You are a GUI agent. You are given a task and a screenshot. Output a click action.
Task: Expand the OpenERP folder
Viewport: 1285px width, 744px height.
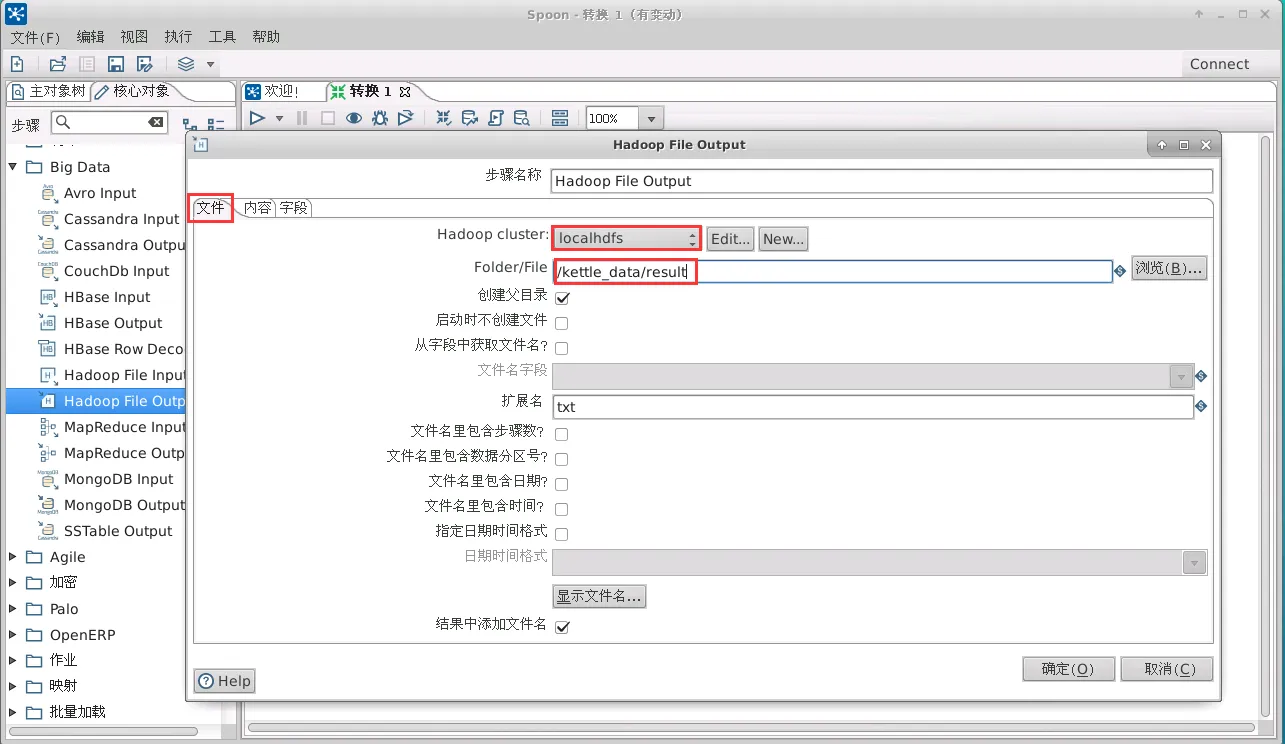coord(13,635)
